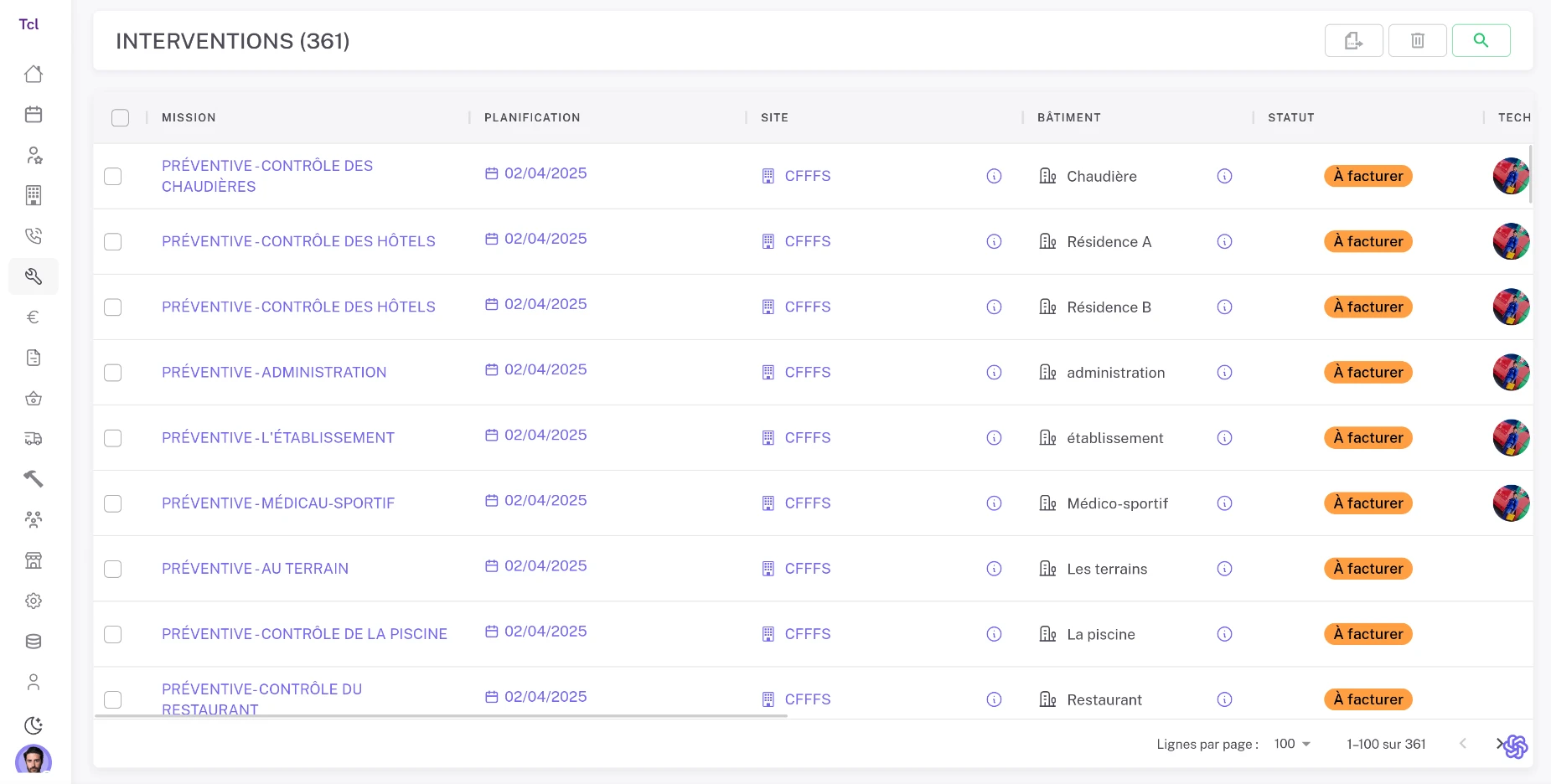Open the settings gear in sidebar
This screenshot has width=1551, height=784.
tap(34, 601)
